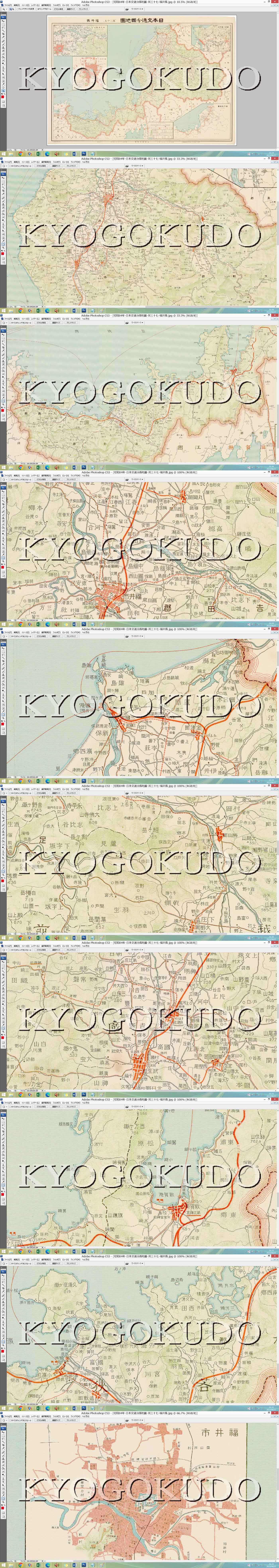
Task: Select Crop tool in full-map overview window toolbox
Action: tap(3, 34)
